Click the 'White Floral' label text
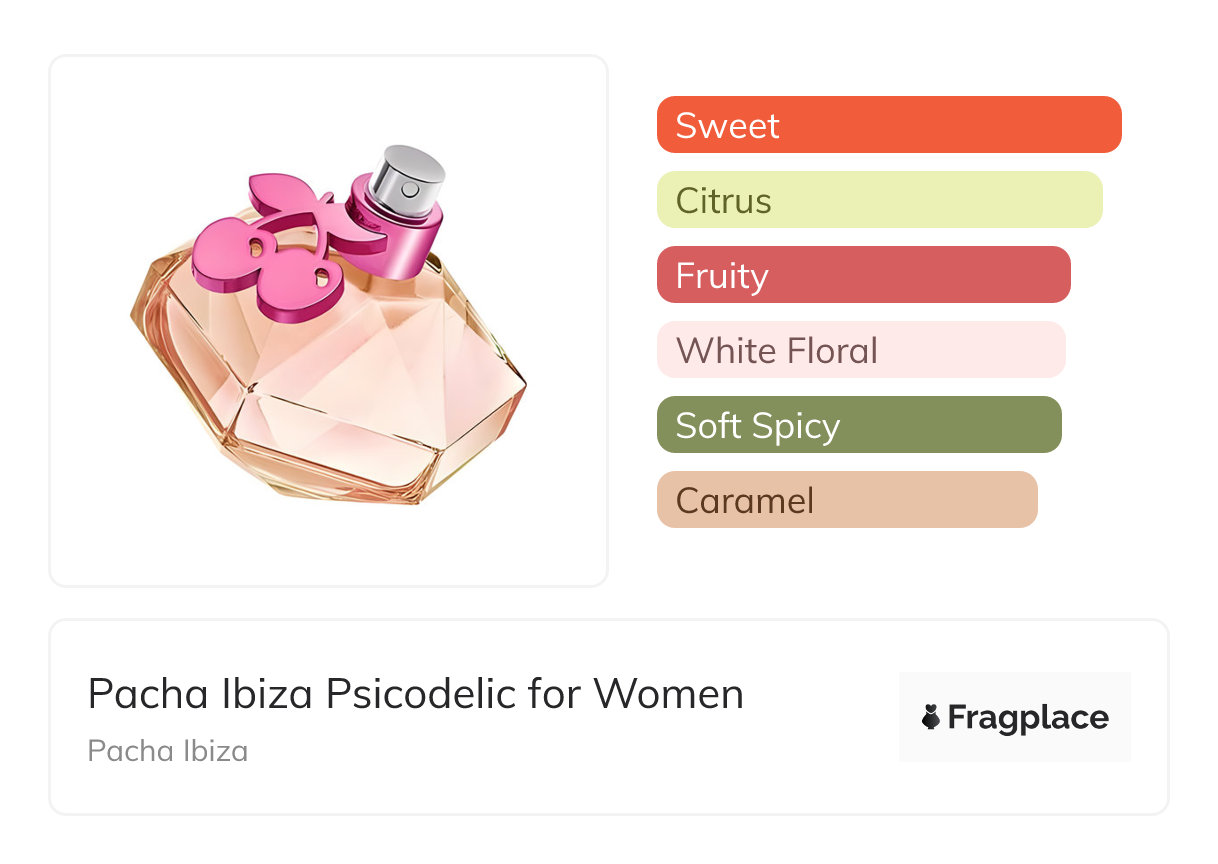The height and width of the screenshot is (864, 1218). (x=777, y=351)
